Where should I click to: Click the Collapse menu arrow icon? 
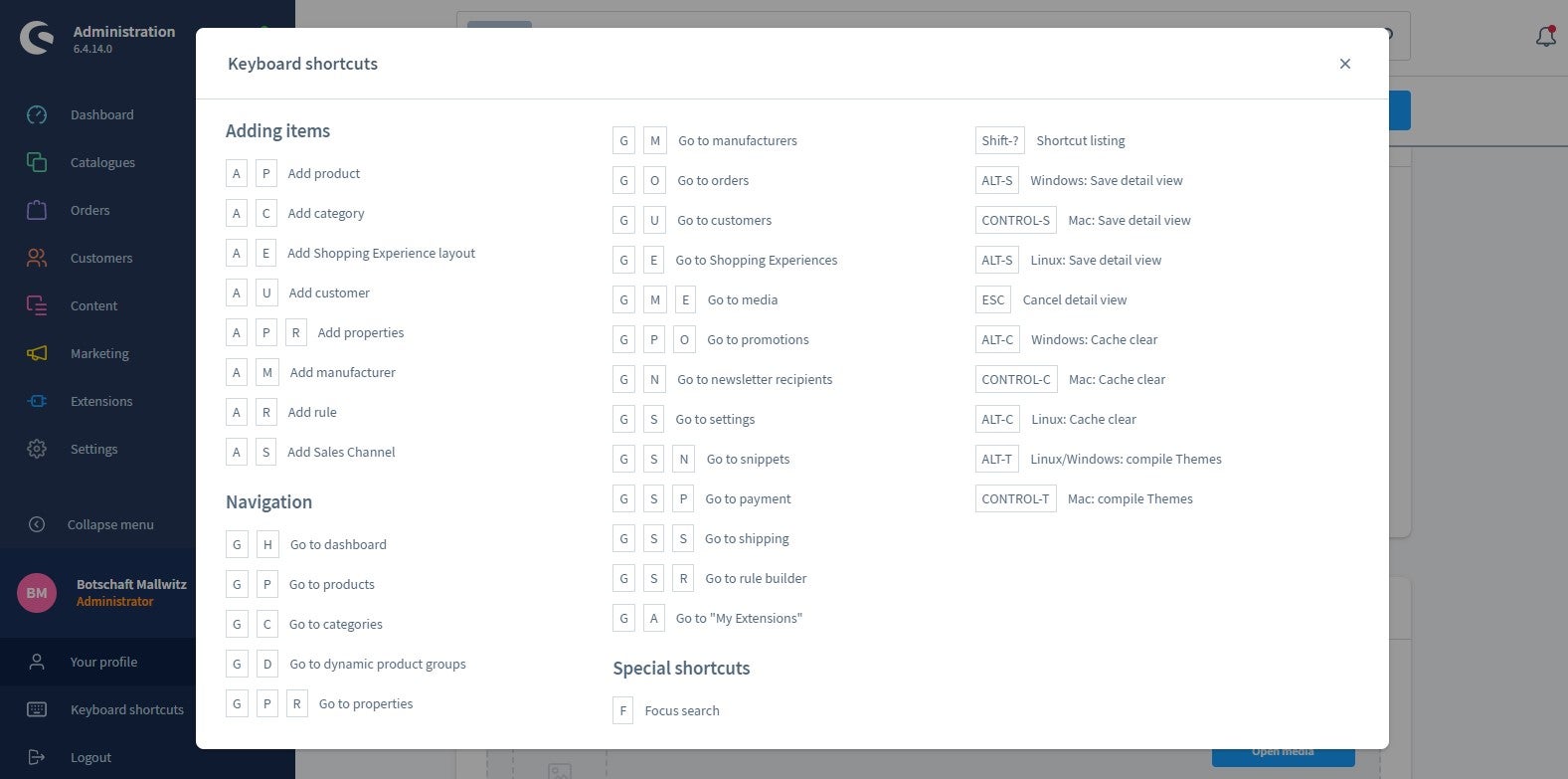tap(37, 524)
